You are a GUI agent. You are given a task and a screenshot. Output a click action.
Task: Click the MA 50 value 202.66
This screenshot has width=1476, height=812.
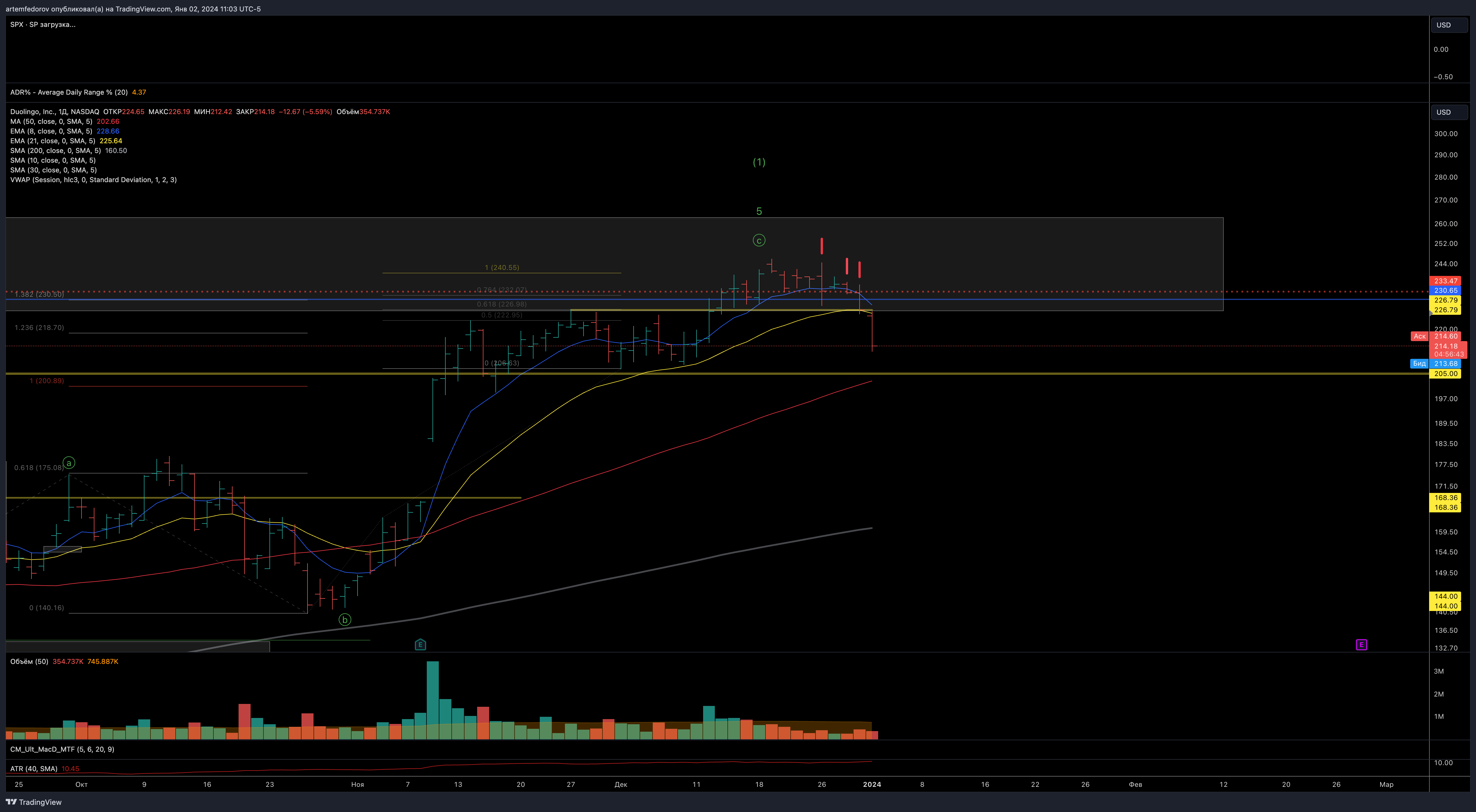coord(108,122)
